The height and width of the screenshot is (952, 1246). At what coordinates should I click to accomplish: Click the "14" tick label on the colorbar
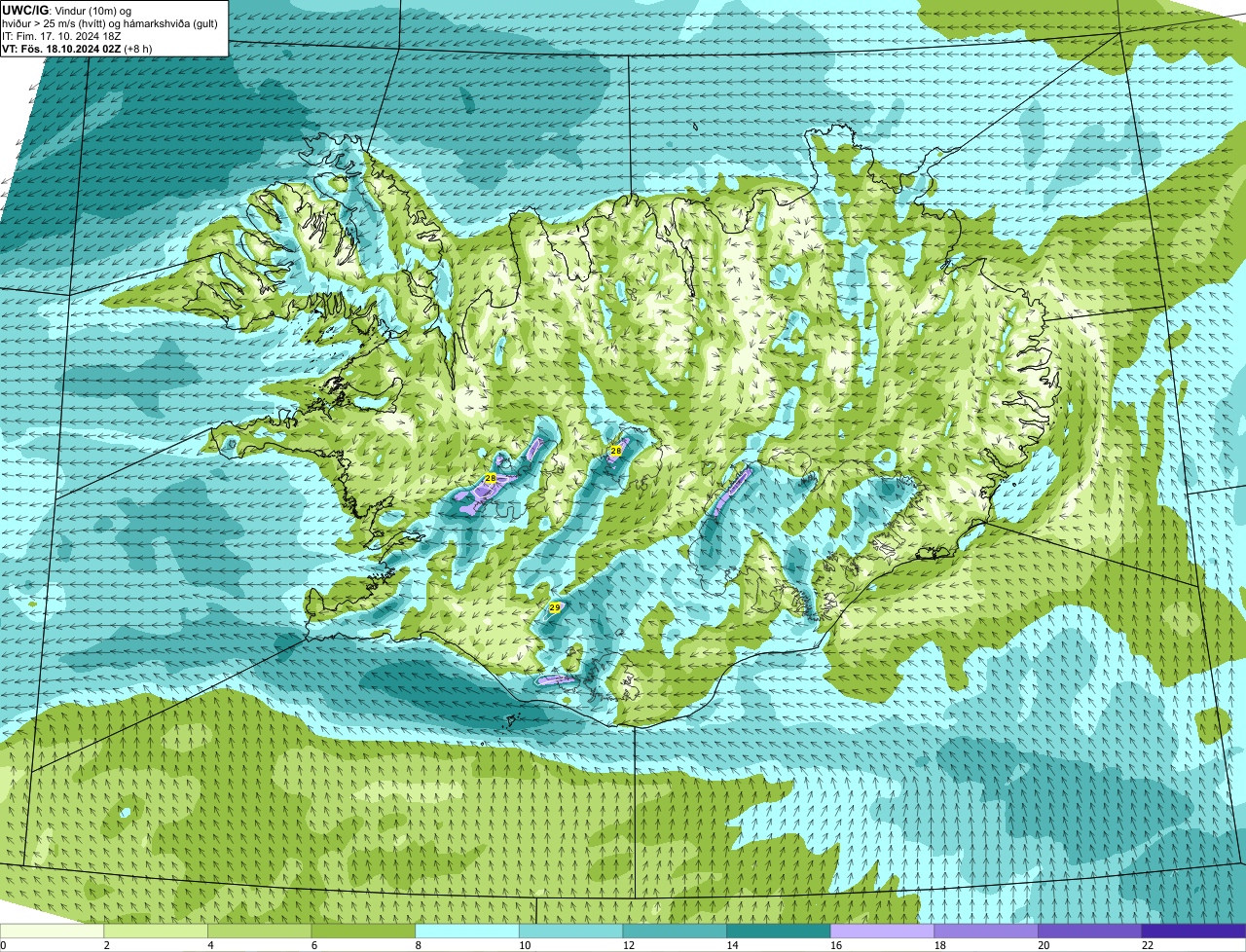coord(733,945)
